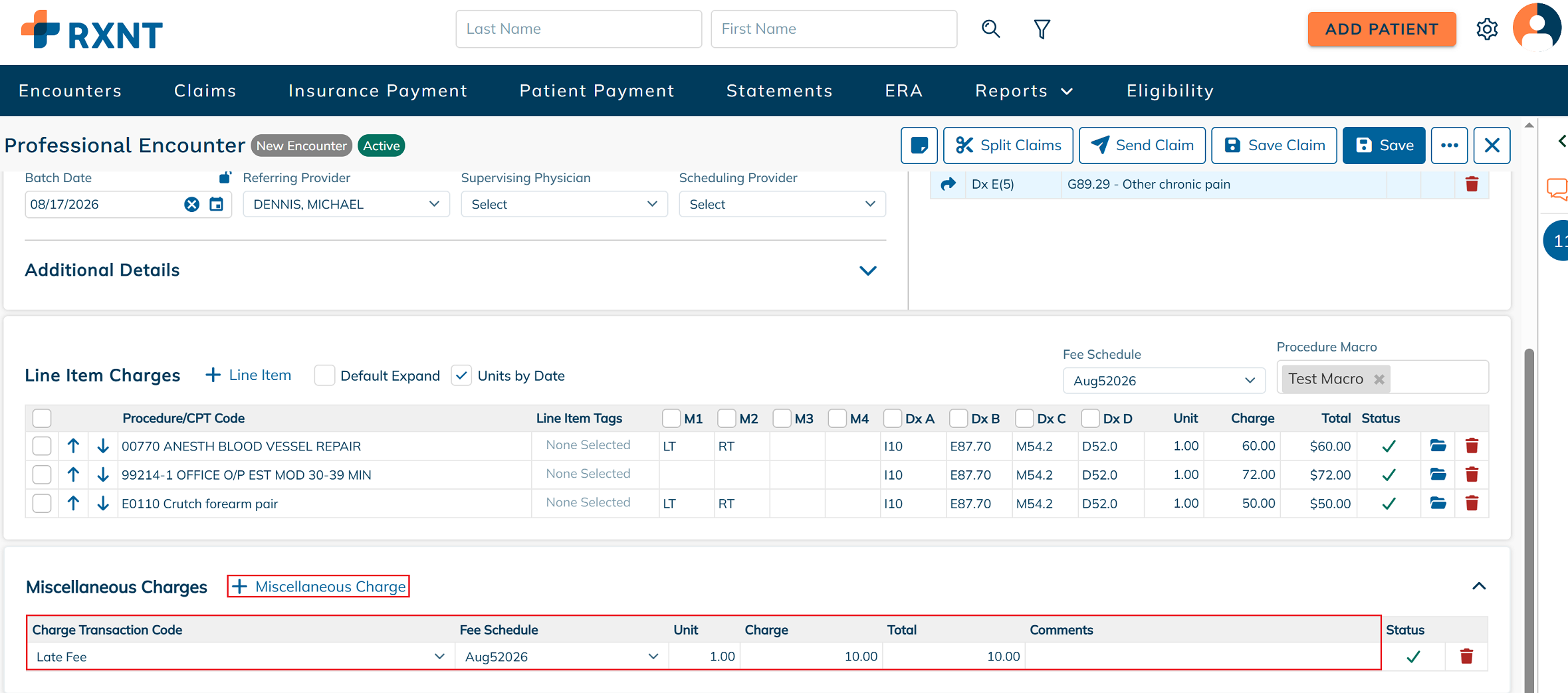Delete the G89.29 chronic pain diagnosis
1568x693 pixels.
[x=1472, y=184]
